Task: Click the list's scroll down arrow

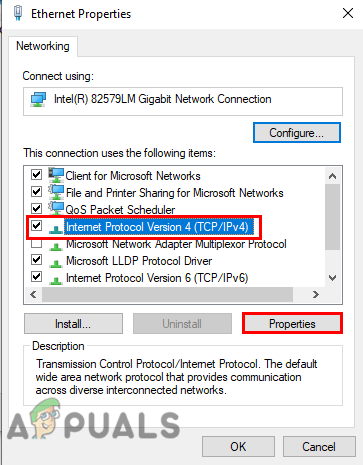Action: [332, 278]
